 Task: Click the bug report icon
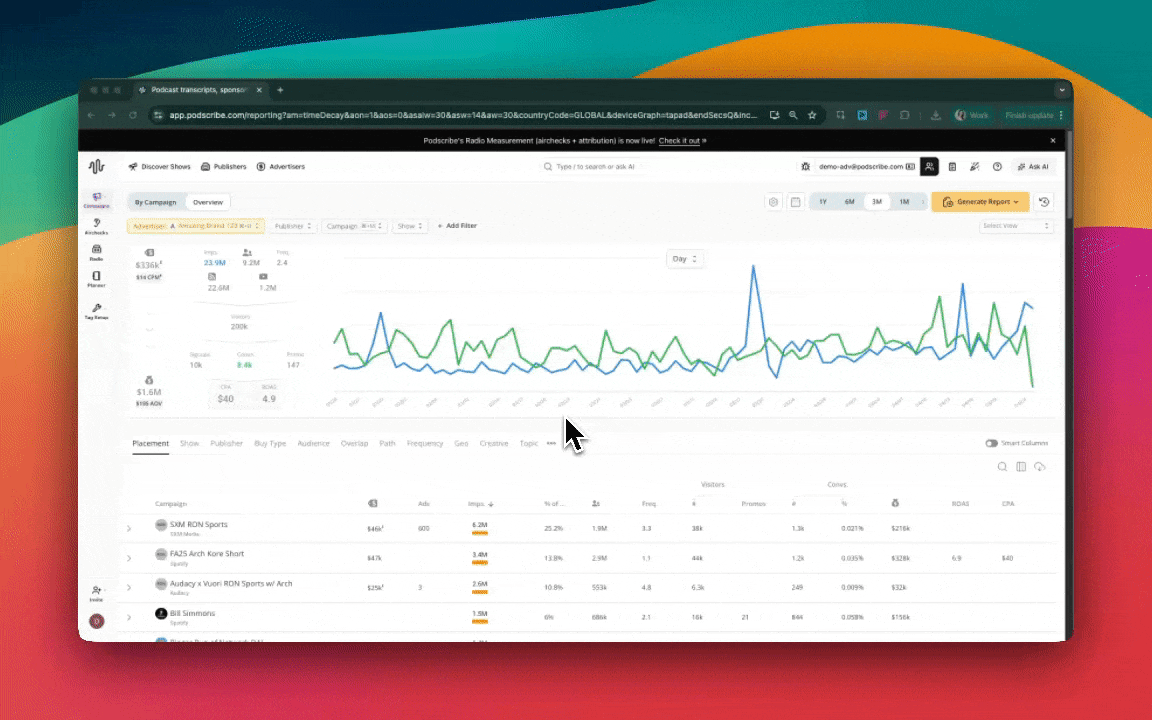tap(805, 167)
